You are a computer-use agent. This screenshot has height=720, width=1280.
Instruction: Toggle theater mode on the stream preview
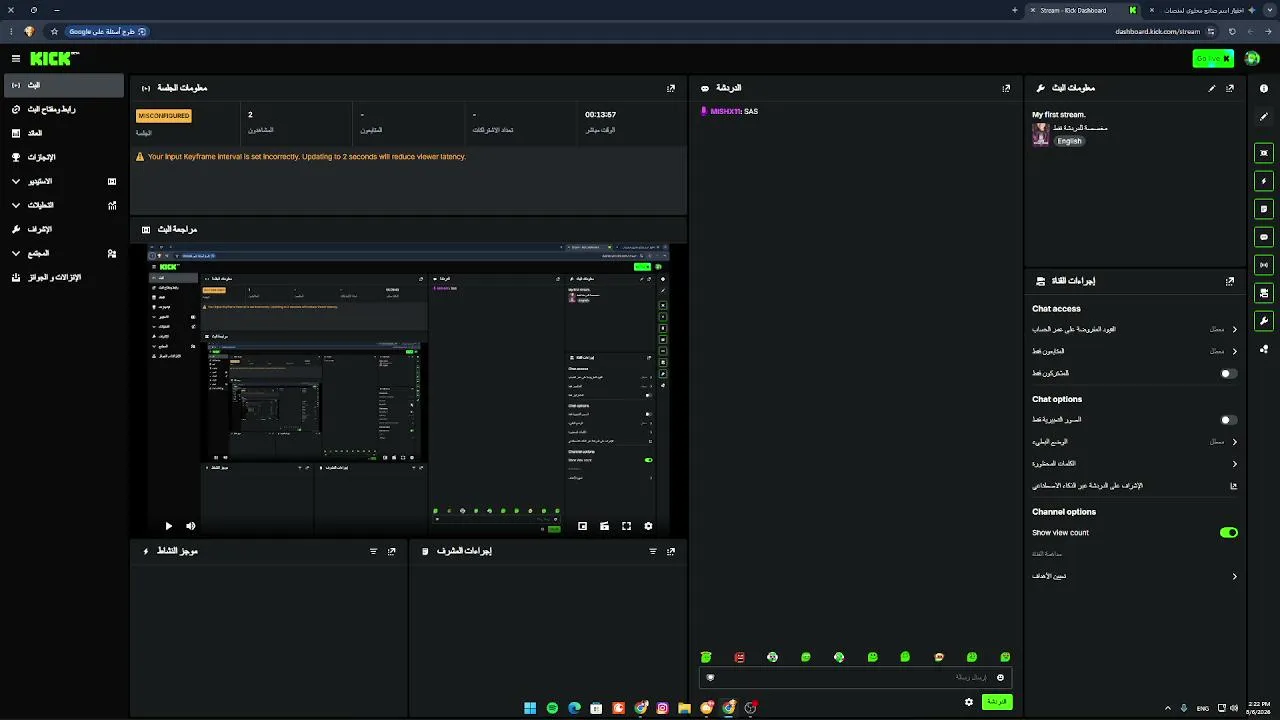604,526
